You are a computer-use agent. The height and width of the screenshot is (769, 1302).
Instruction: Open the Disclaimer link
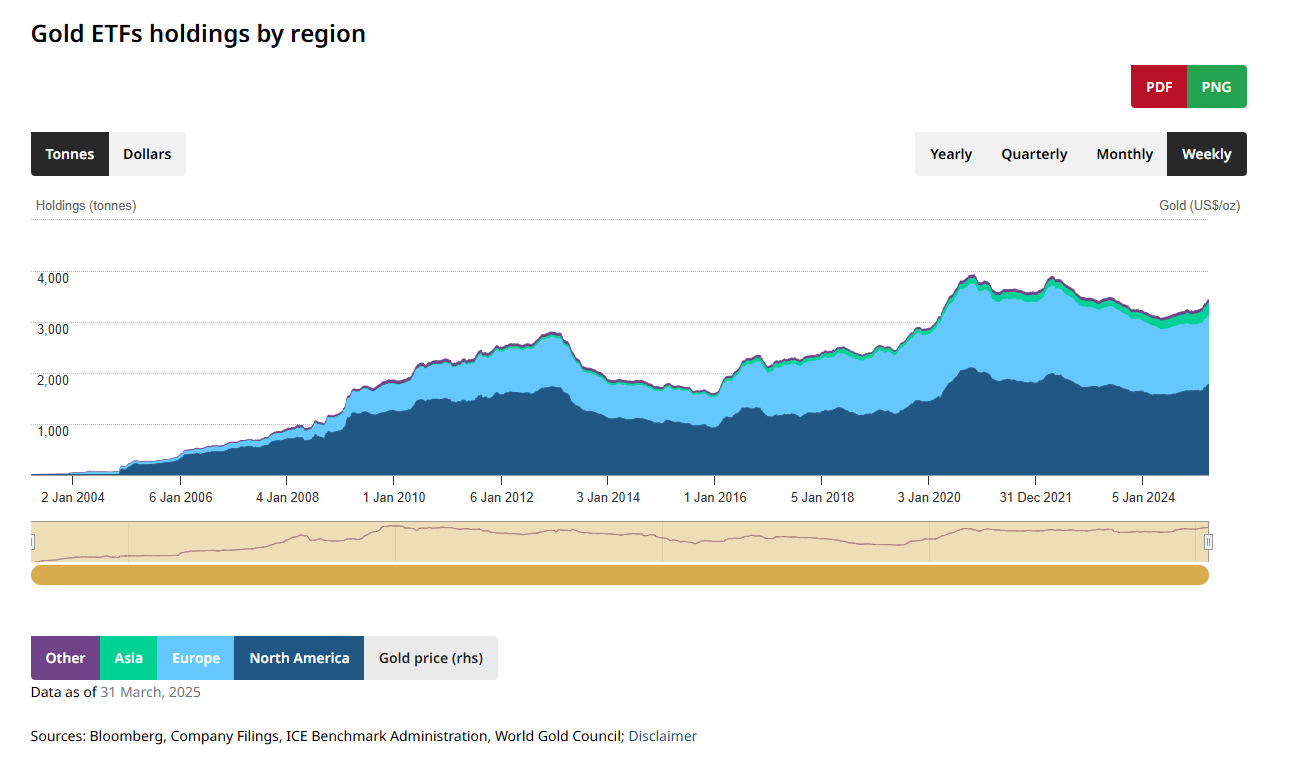coord(662,736)
